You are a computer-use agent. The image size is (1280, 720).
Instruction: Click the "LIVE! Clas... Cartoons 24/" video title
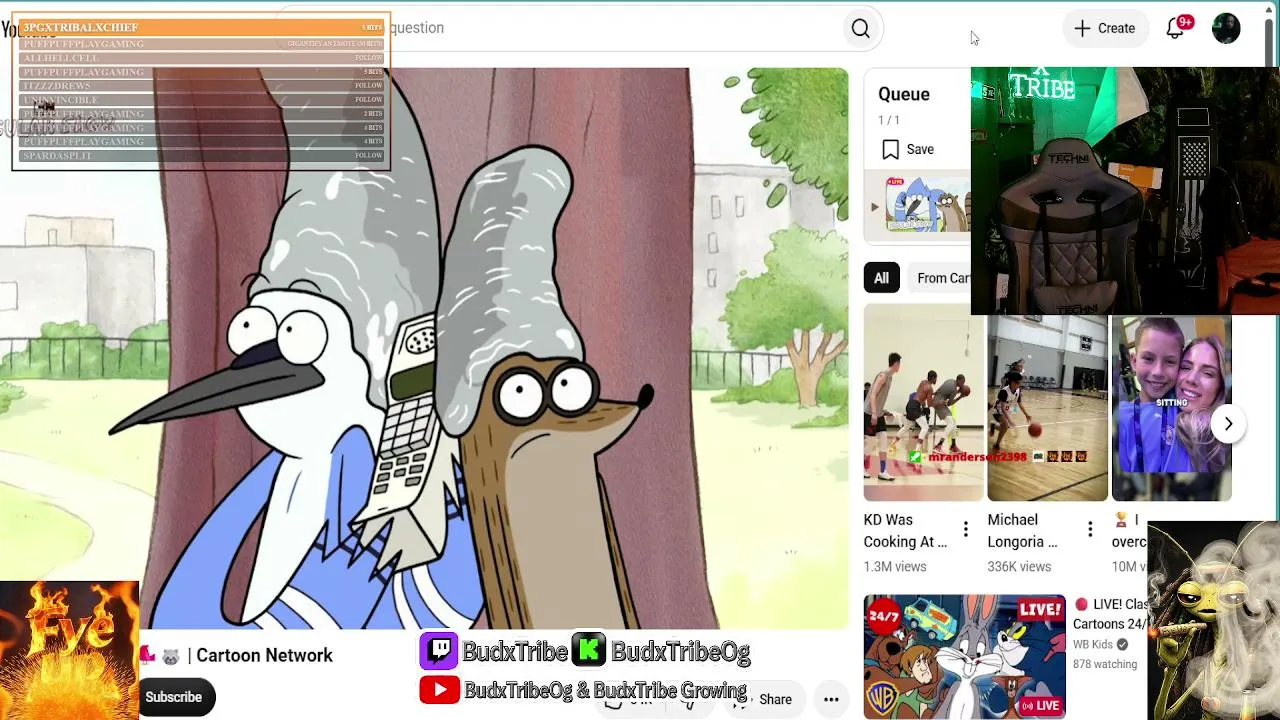coord(1110,614)
